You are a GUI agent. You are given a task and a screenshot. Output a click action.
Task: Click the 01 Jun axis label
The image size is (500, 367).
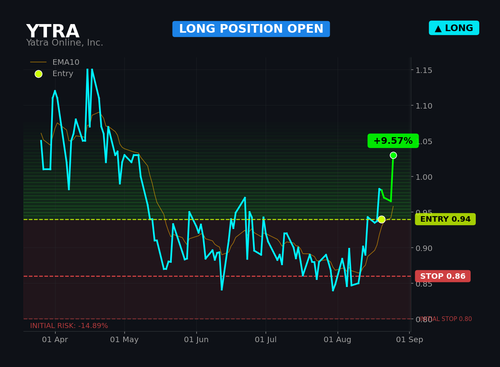(x=196, y=340)
